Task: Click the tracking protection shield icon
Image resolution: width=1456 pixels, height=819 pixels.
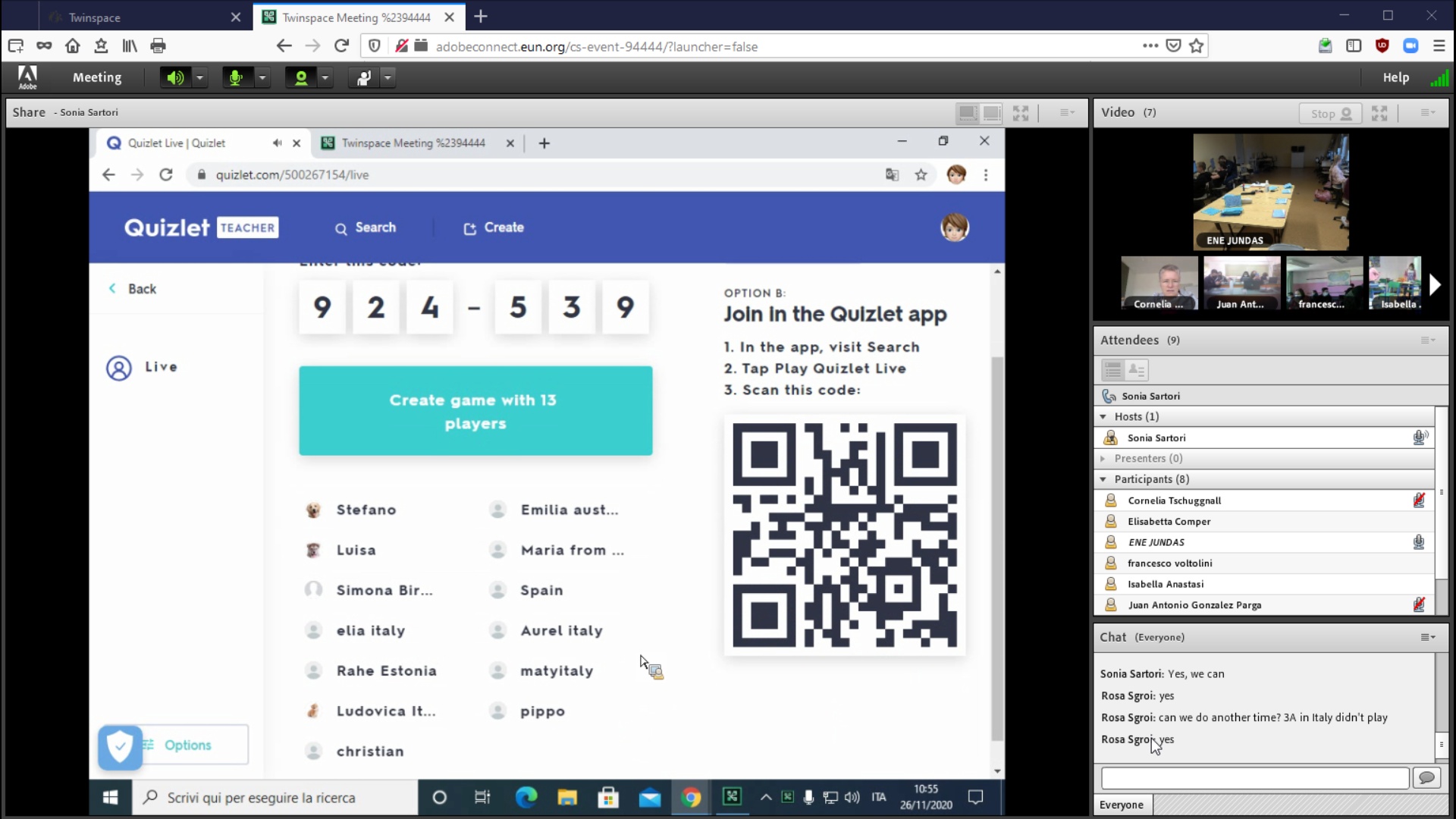Action: [x=374, y=46]
